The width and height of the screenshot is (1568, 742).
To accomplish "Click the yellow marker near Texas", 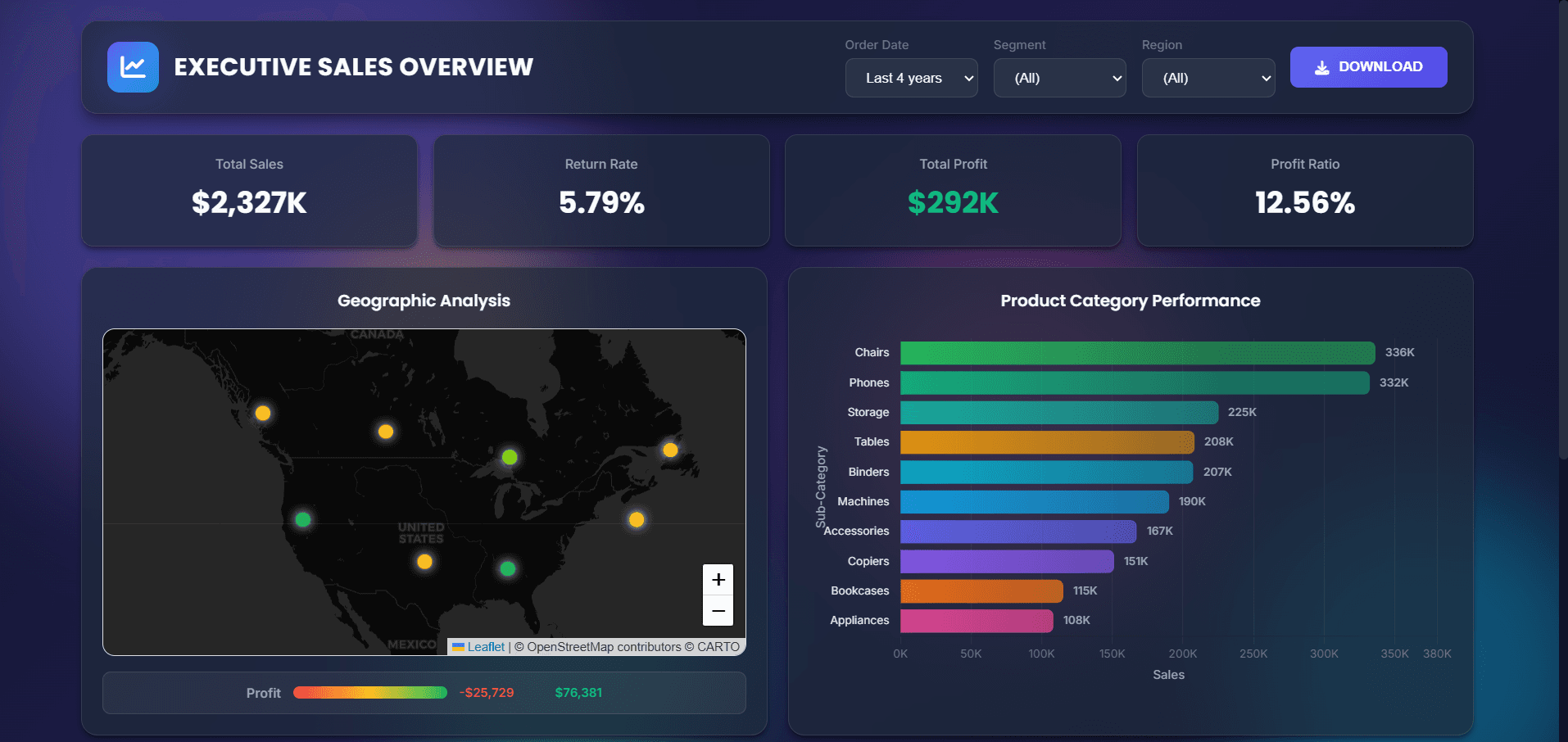I will [424, 562].
